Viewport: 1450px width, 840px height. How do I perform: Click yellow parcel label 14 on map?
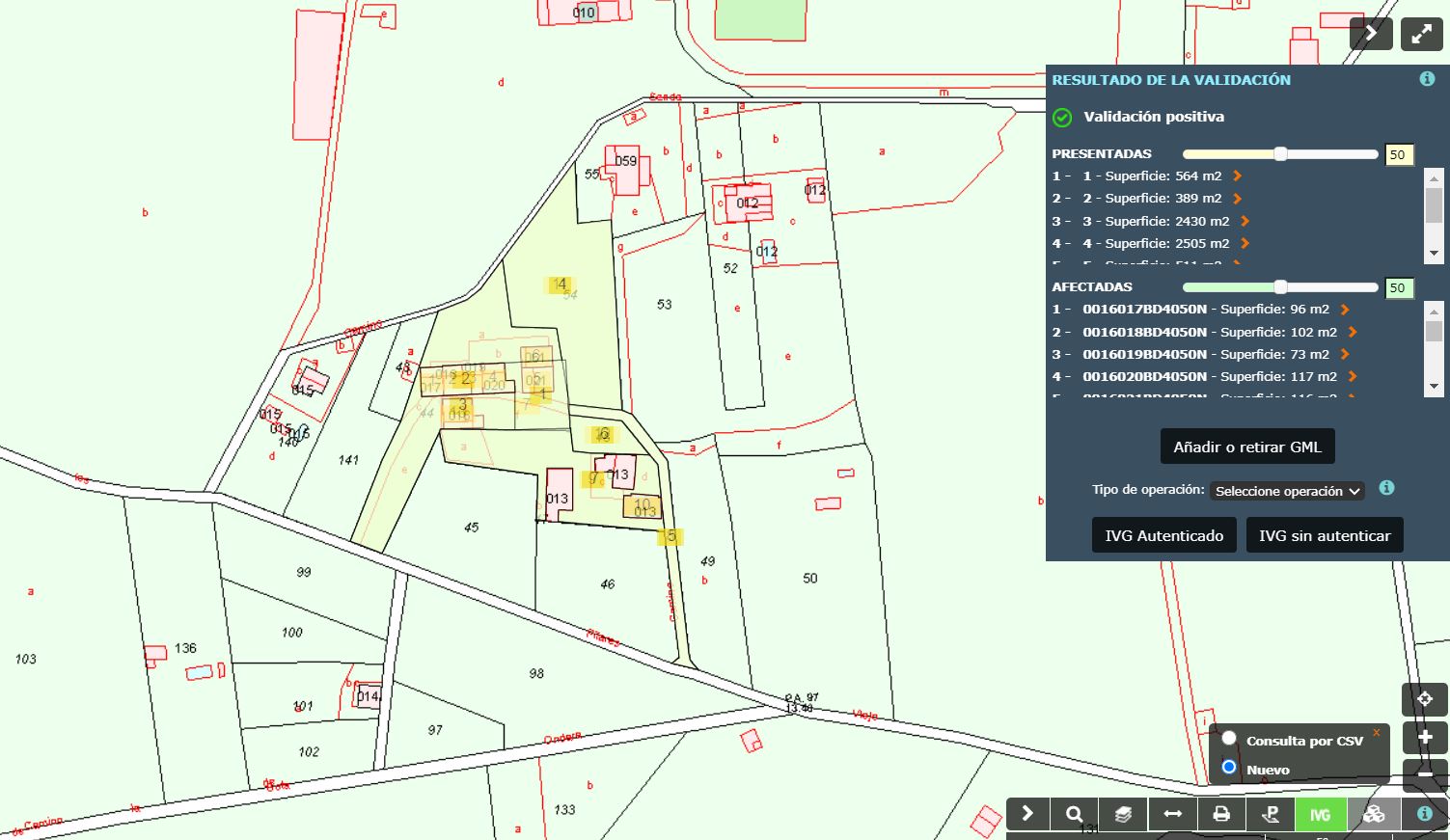[x=560, y=284]
